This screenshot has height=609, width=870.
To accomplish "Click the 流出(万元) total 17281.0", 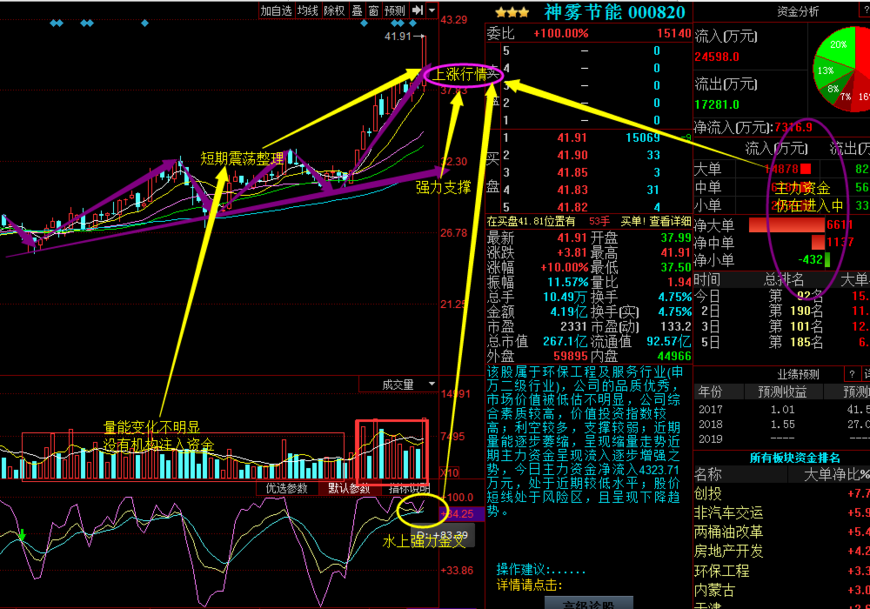I will (717, 104).
